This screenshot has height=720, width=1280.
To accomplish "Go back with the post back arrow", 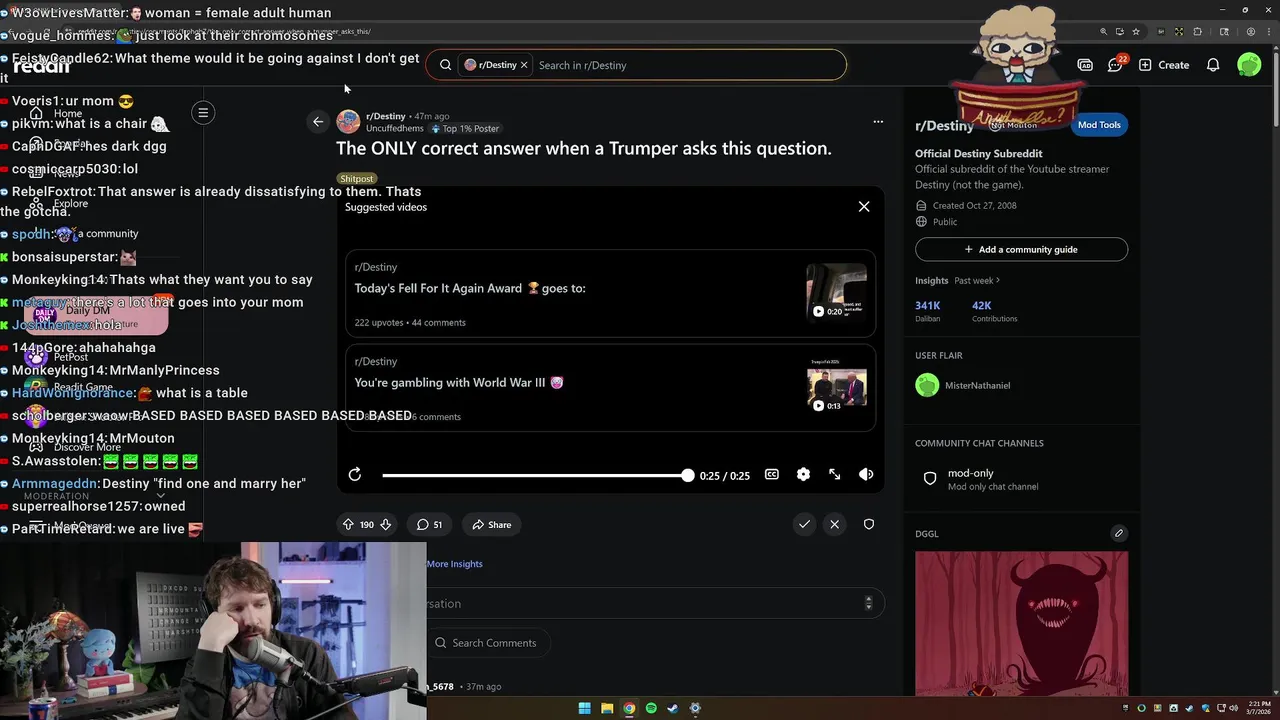I will click(318, 122).
